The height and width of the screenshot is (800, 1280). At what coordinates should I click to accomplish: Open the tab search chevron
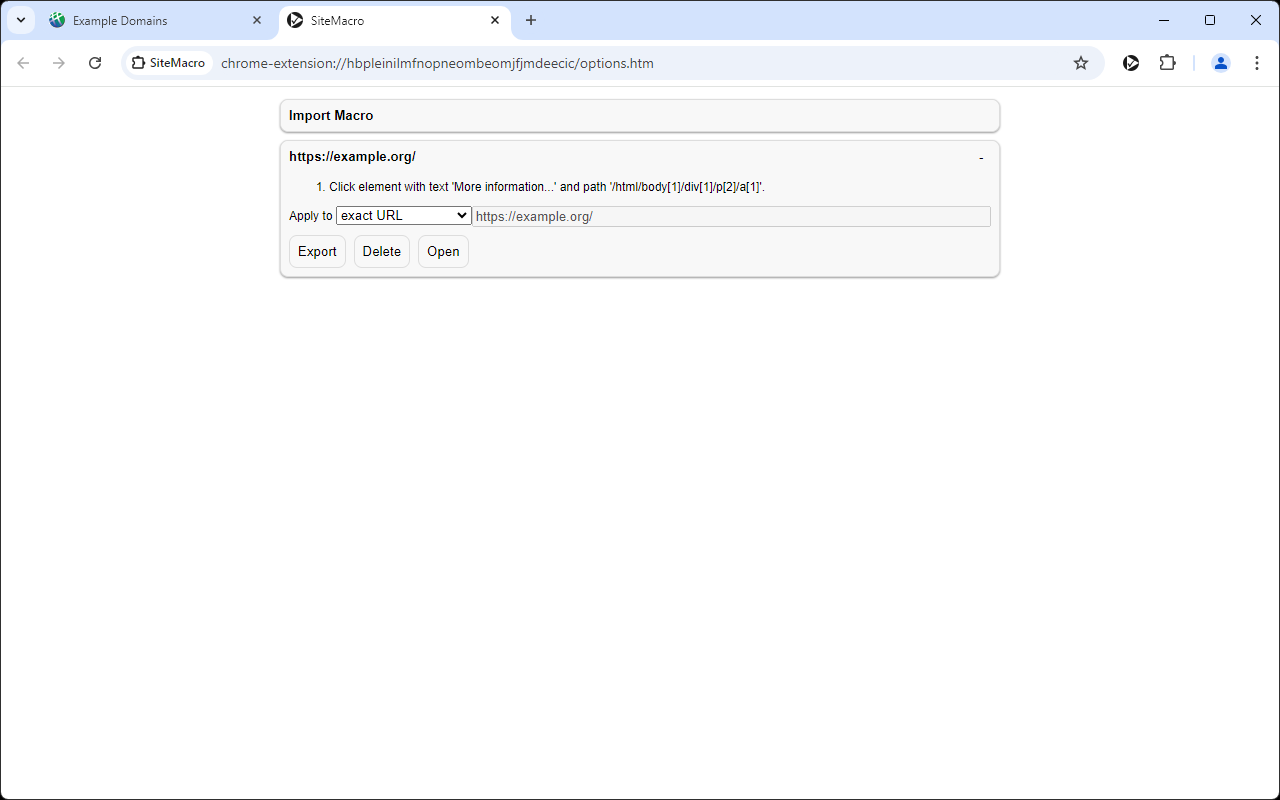20,20
